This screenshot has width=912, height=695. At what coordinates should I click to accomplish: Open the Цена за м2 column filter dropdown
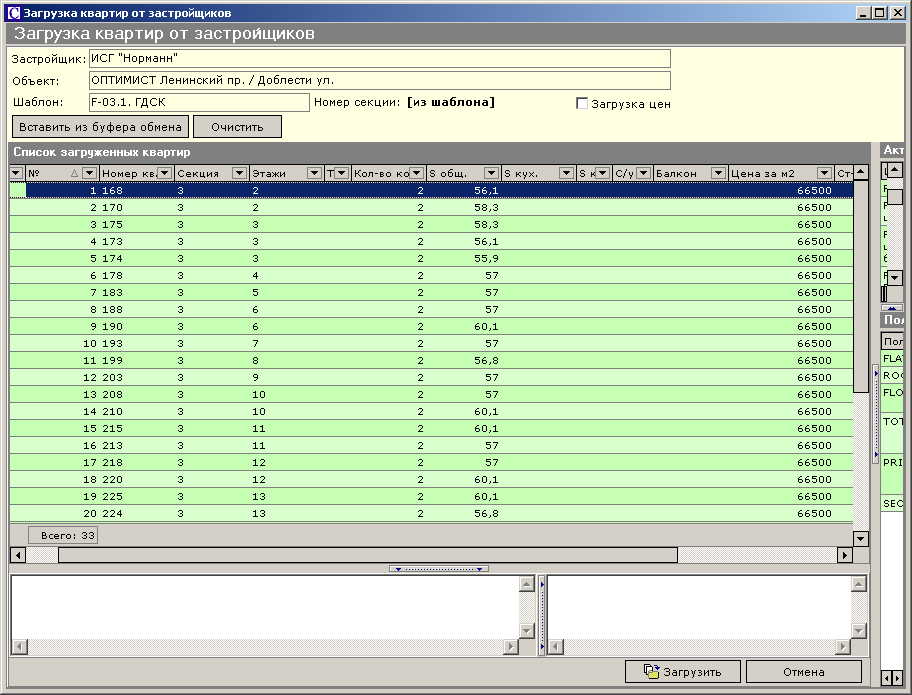coord(824,173)
